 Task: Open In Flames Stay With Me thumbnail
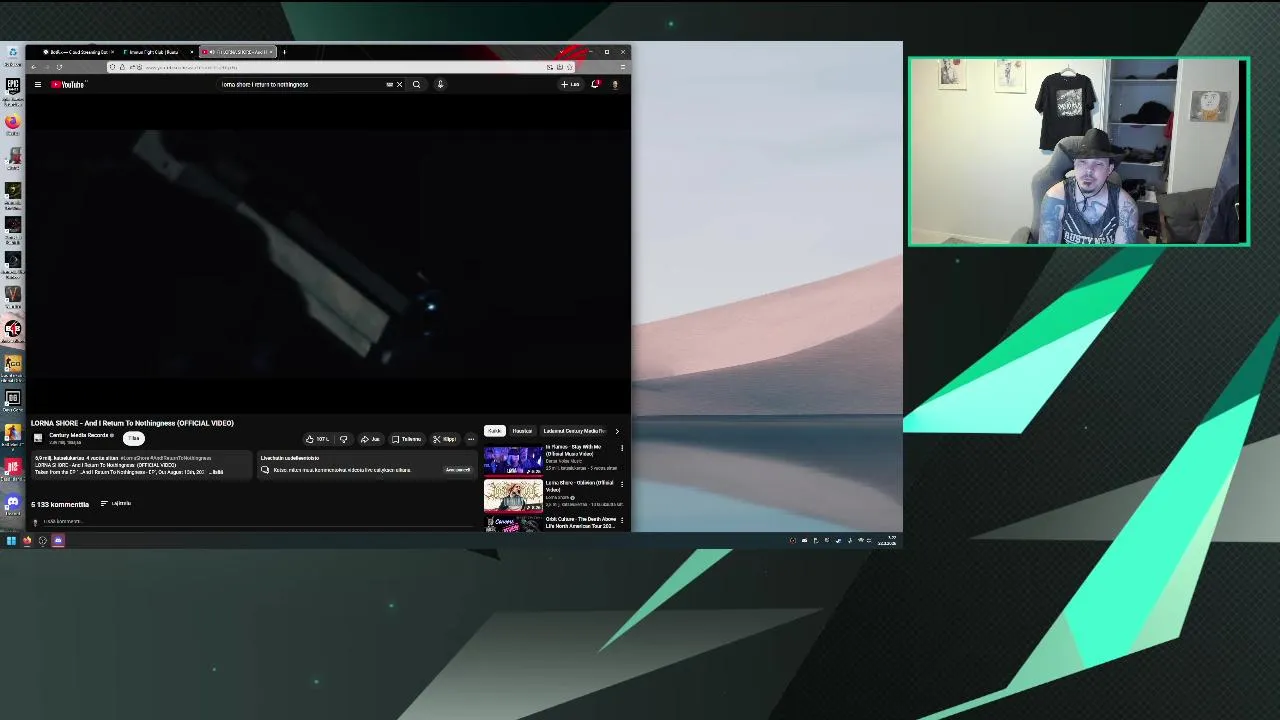pos(513,461)
